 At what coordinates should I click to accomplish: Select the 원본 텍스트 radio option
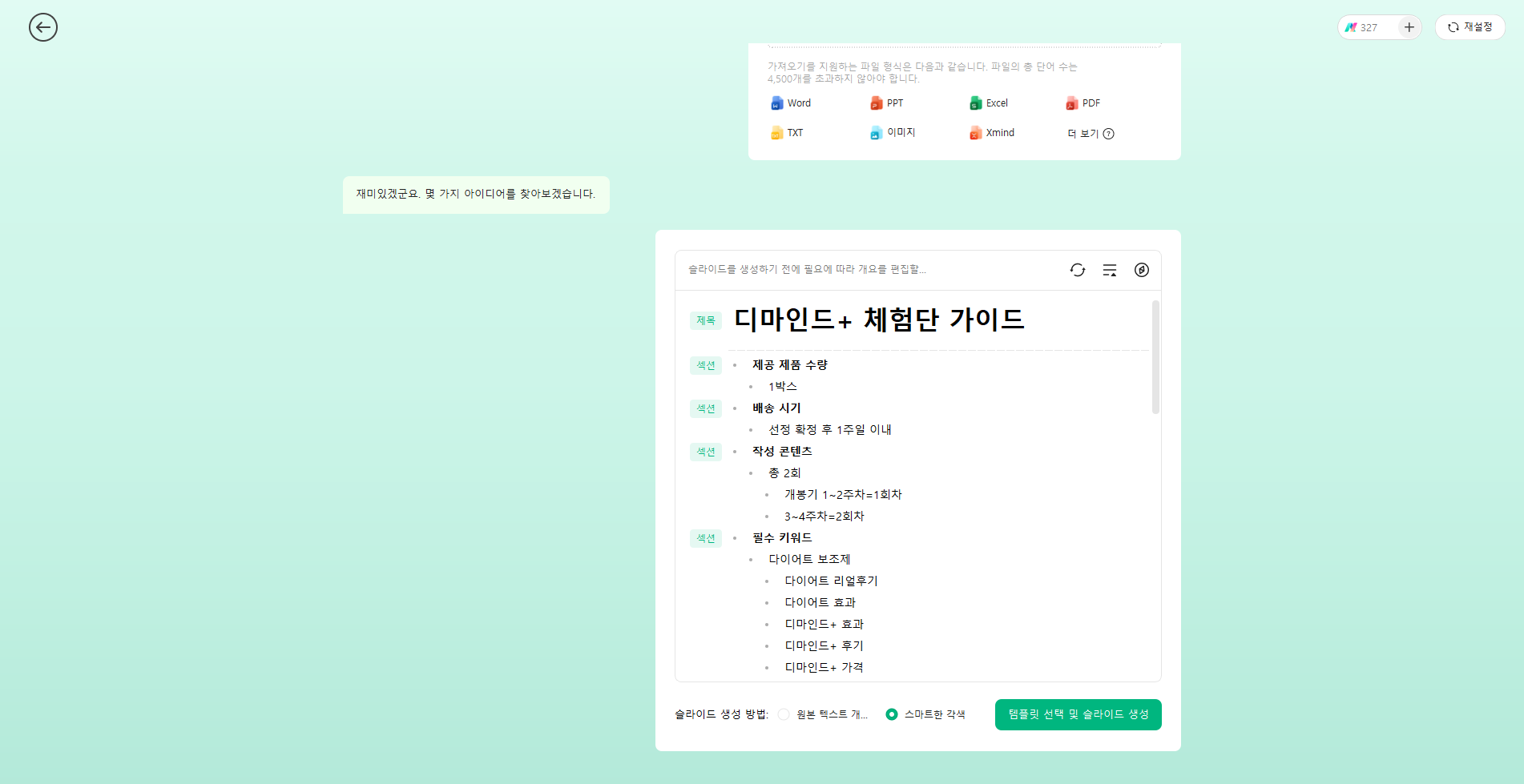pyautogui.click(x=784, y=714)
